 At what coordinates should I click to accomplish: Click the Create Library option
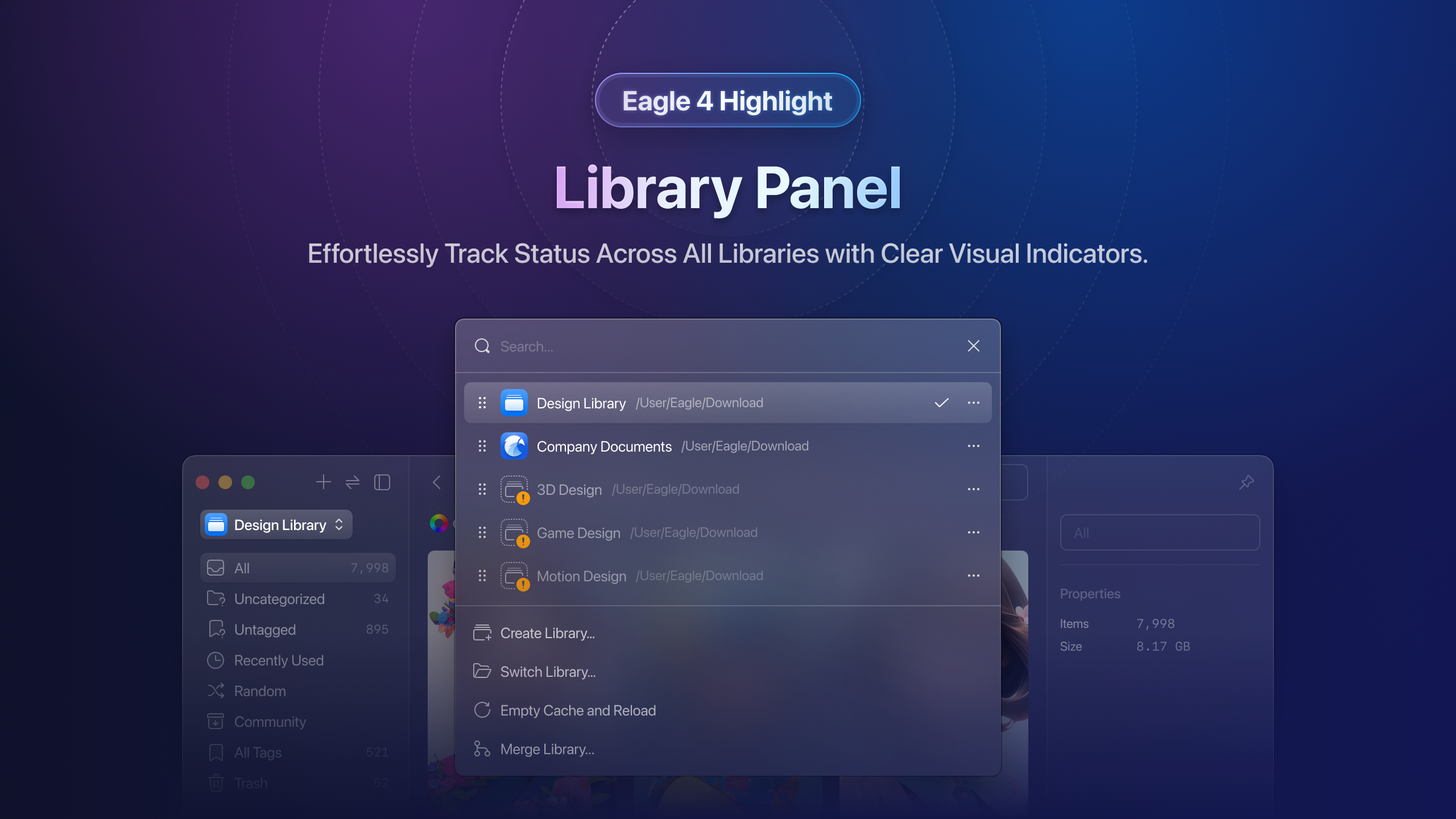click(547, 633)
